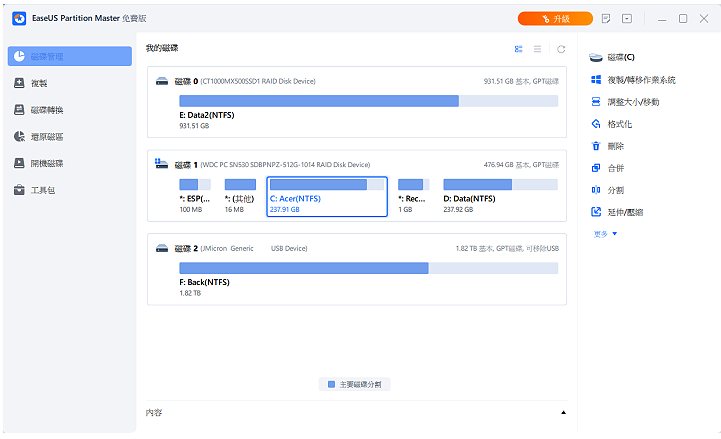Click 複製/轉移作業系統 Windows icon

point(596,80)
